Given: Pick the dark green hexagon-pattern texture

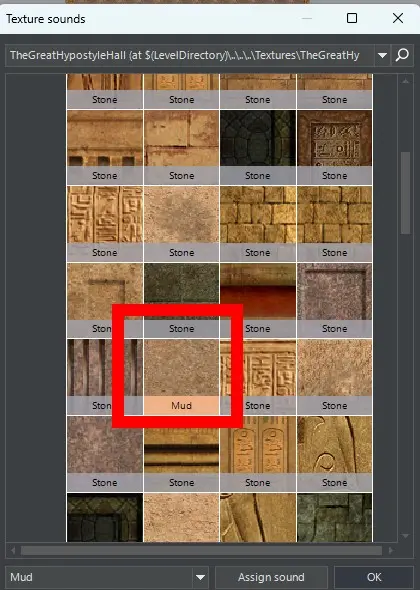Looking at the screenshot, I should point(258,147).
